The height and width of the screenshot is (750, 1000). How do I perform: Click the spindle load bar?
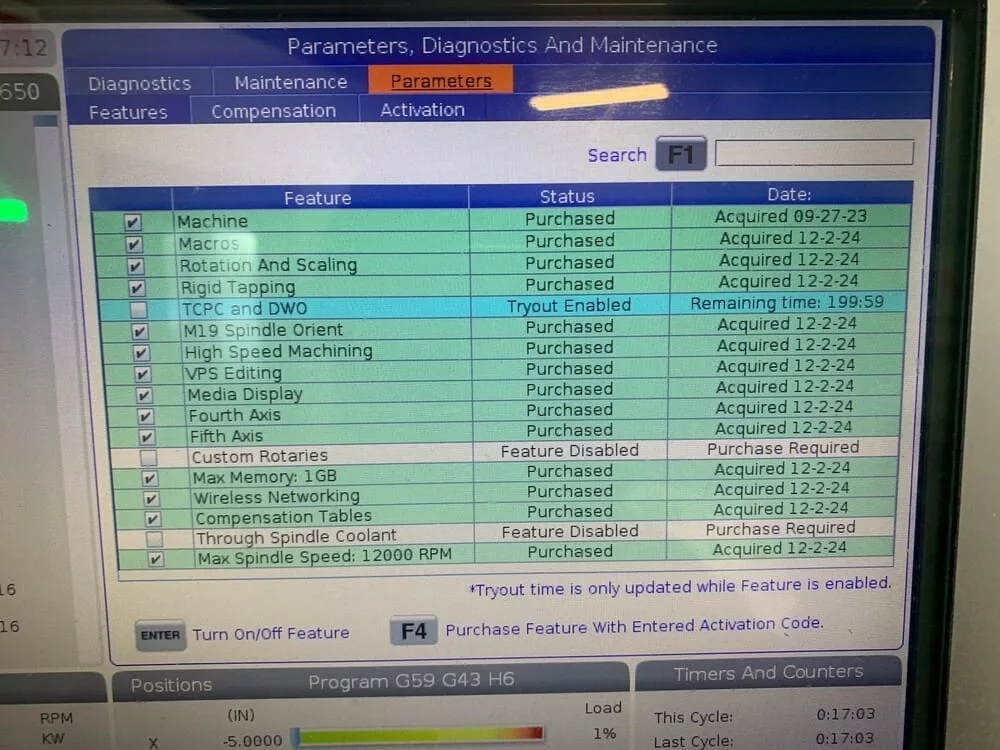pyautogui.click(x=420, y=736)
